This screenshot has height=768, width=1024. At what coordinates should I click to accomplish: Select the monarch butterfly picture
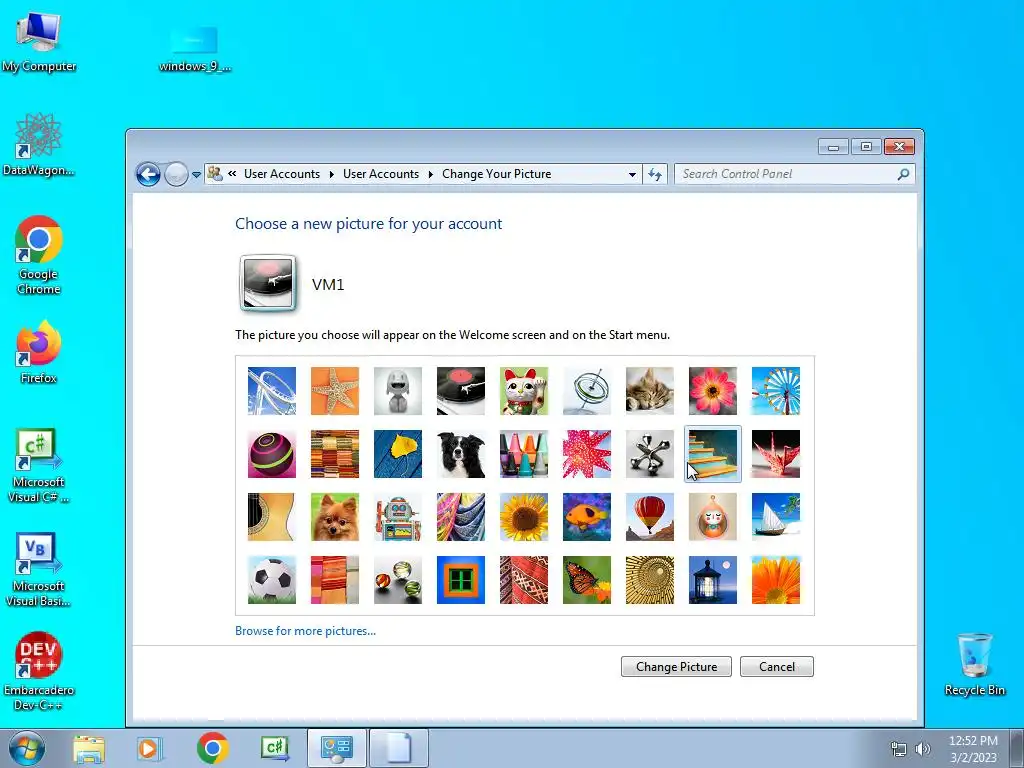(587, 580)
